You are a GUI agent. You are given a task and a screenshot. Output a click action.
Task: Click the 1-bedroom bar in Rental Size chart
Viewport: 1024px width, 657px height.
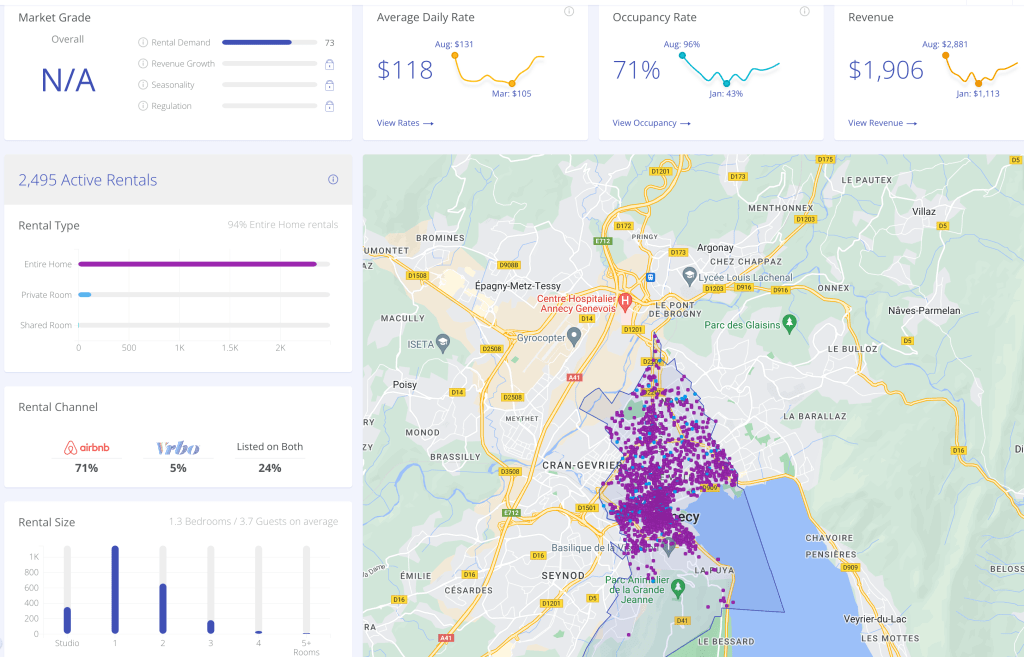115,590
